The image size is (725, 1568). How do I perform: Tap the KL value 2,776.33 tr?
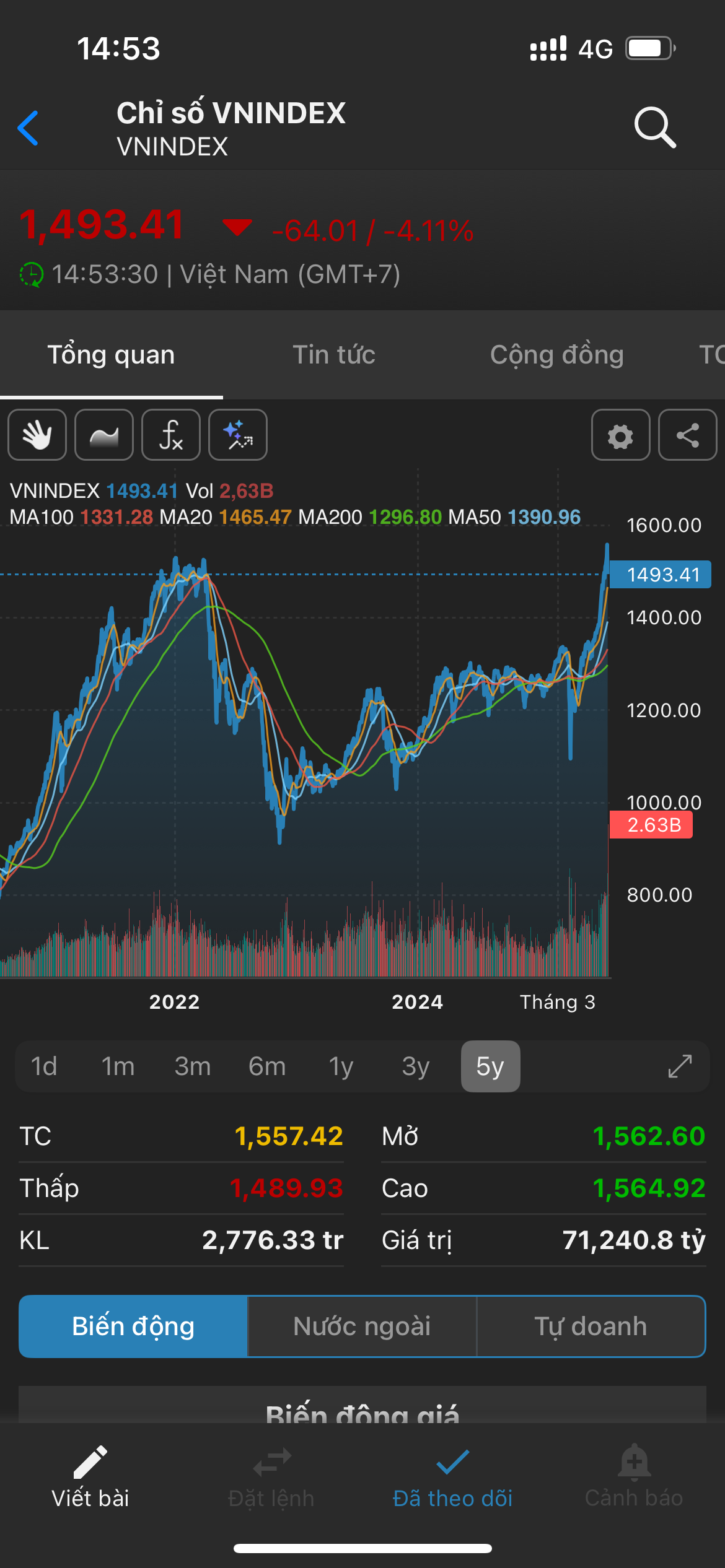273,1240
